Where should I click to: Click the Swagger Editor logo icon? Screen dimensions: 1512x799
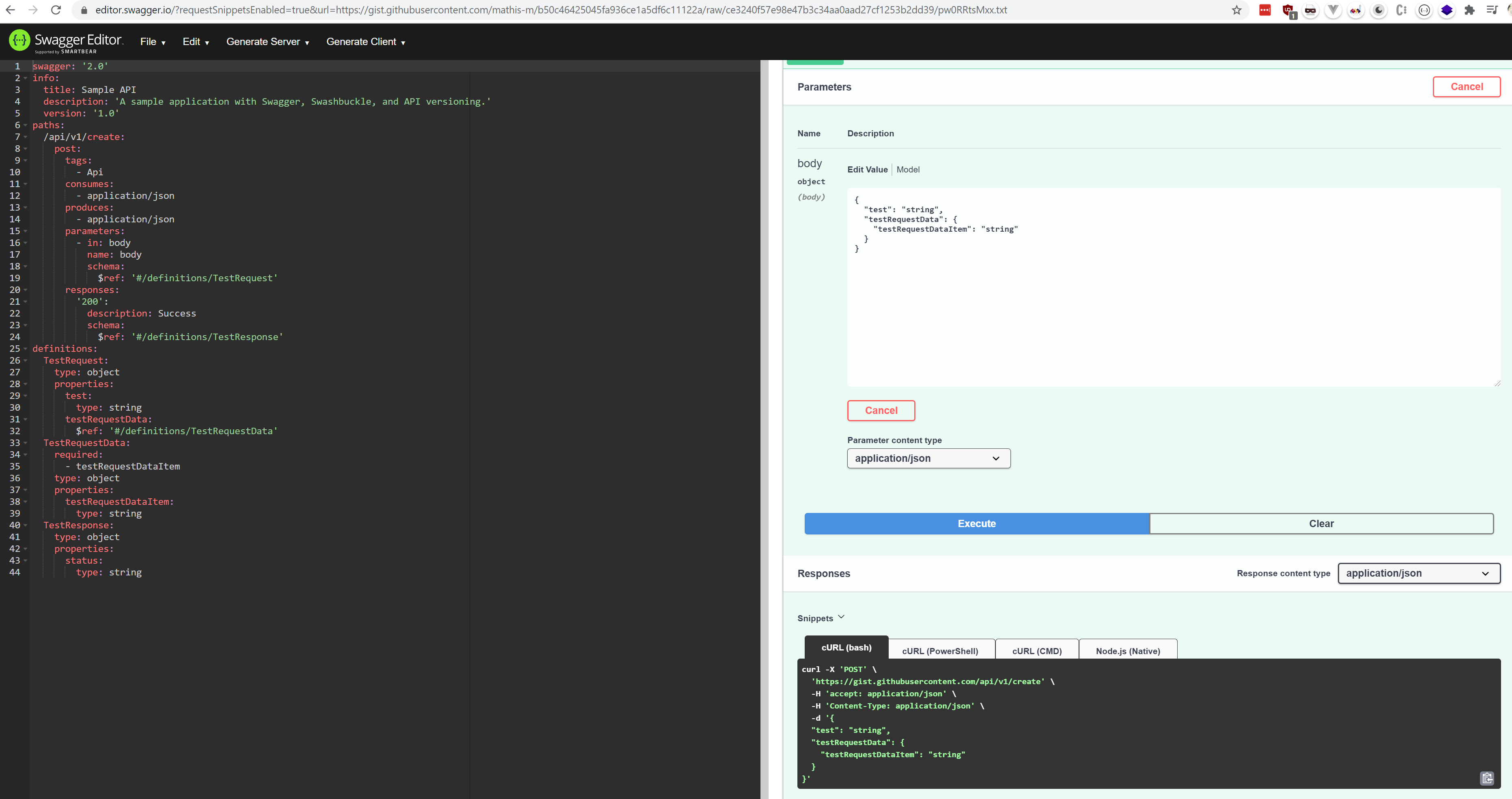tap(19, 41)
